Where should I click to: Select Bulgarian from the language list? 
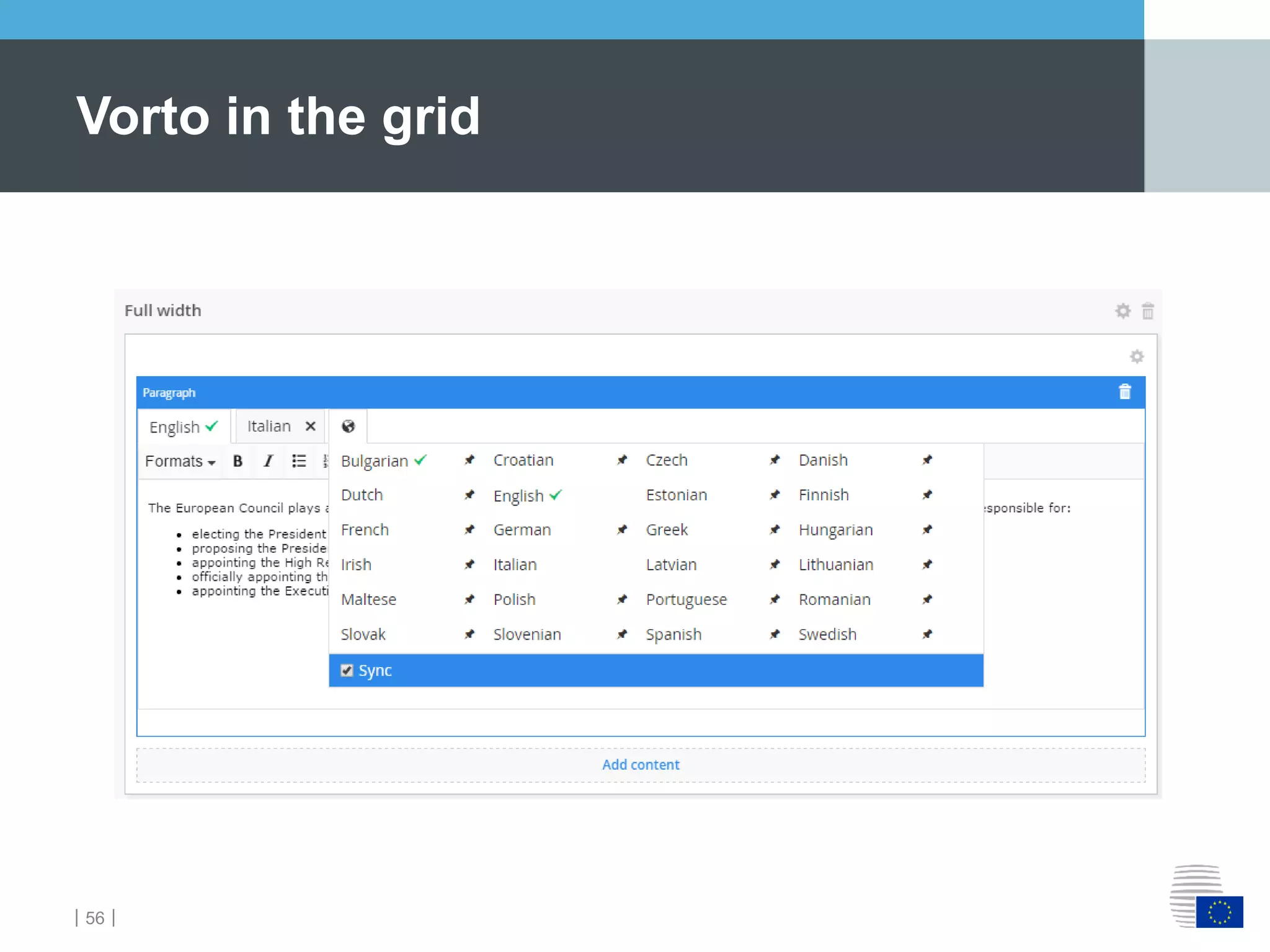[x=375, y=461]
